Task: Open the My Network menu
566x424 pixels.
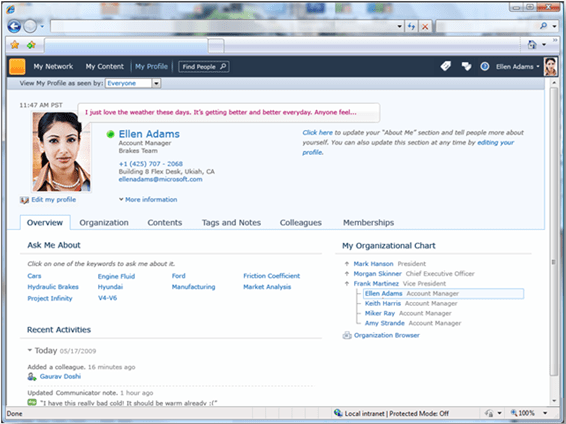Action: (53, 66)
